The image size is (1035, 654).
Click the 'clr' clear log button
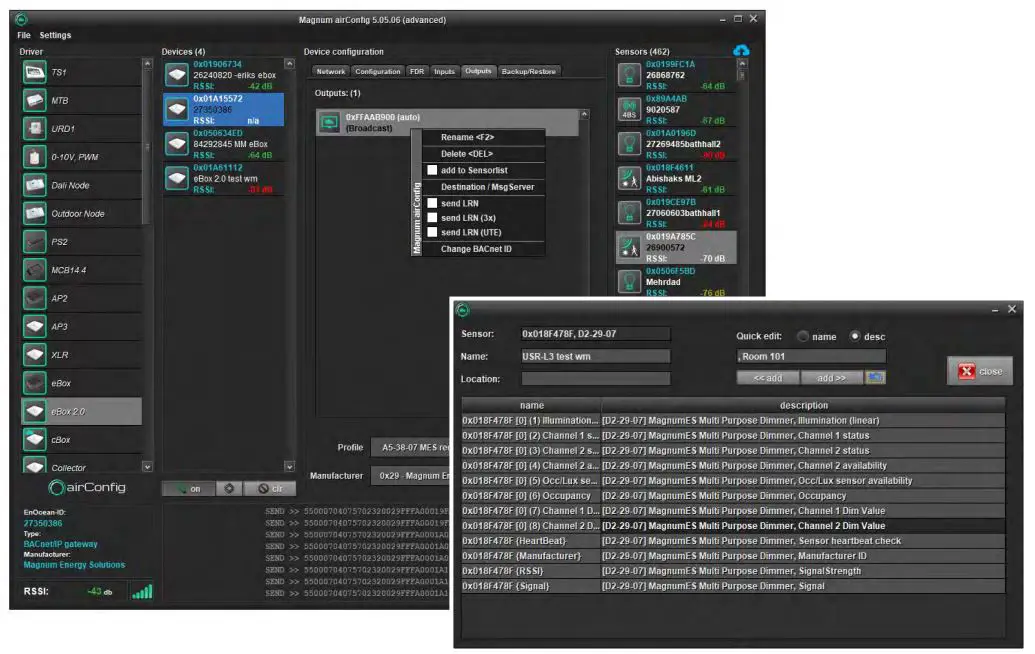pos(269,489)
